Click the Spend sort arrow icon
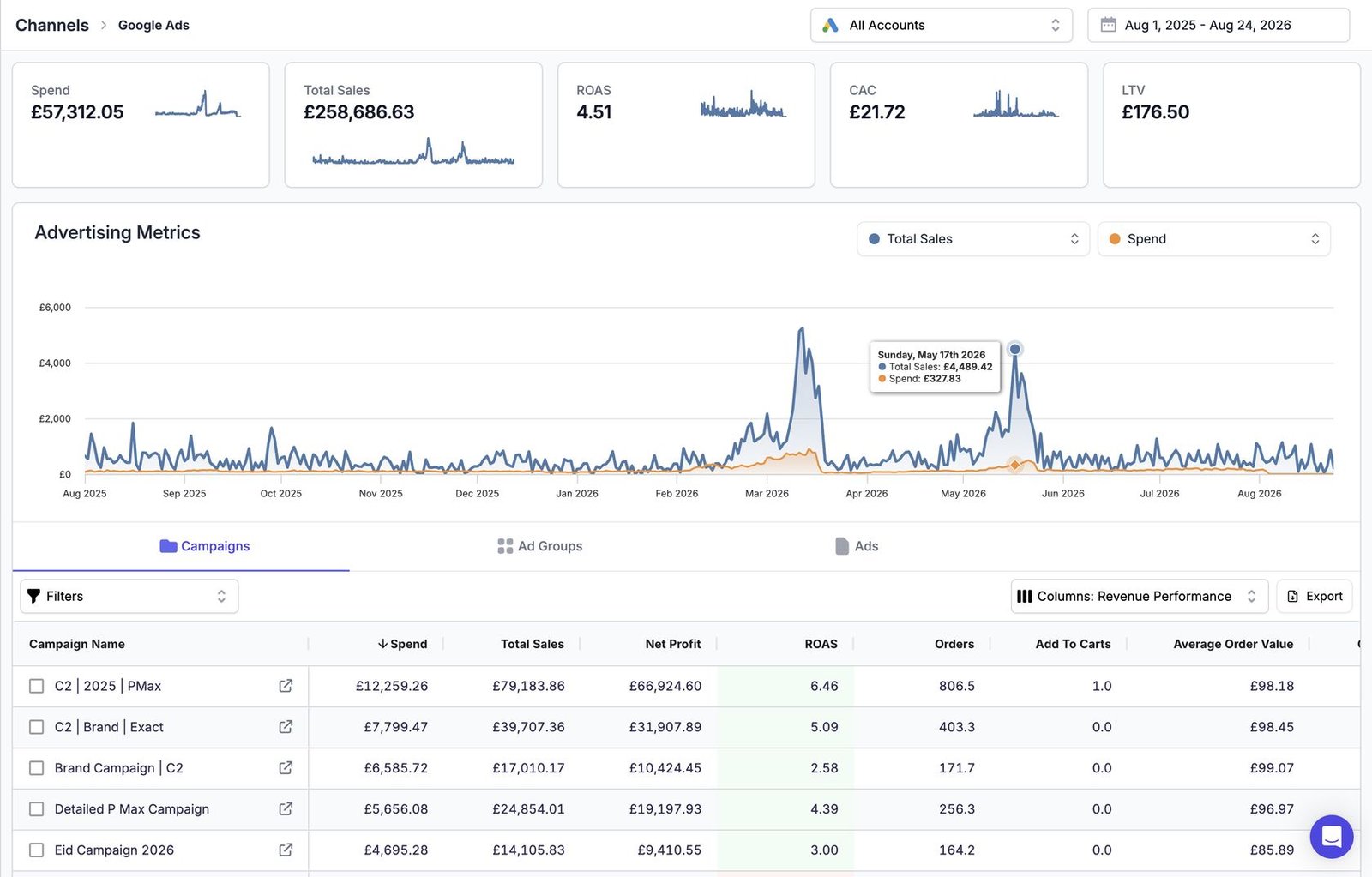1372x877 pixels. (382, 644)
